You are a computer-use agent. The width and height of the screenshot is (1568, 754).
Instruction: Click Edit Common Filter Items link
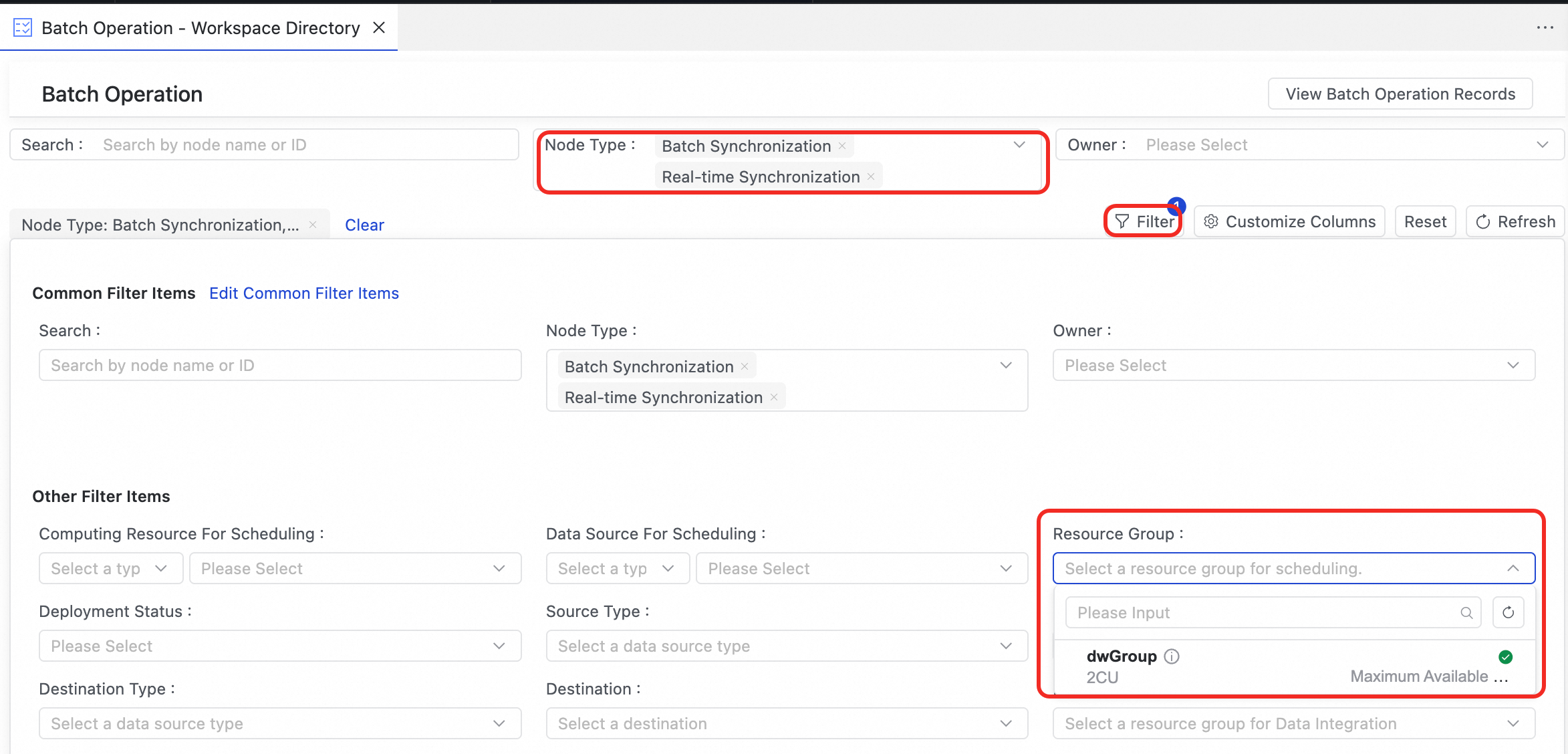point(303,293)
